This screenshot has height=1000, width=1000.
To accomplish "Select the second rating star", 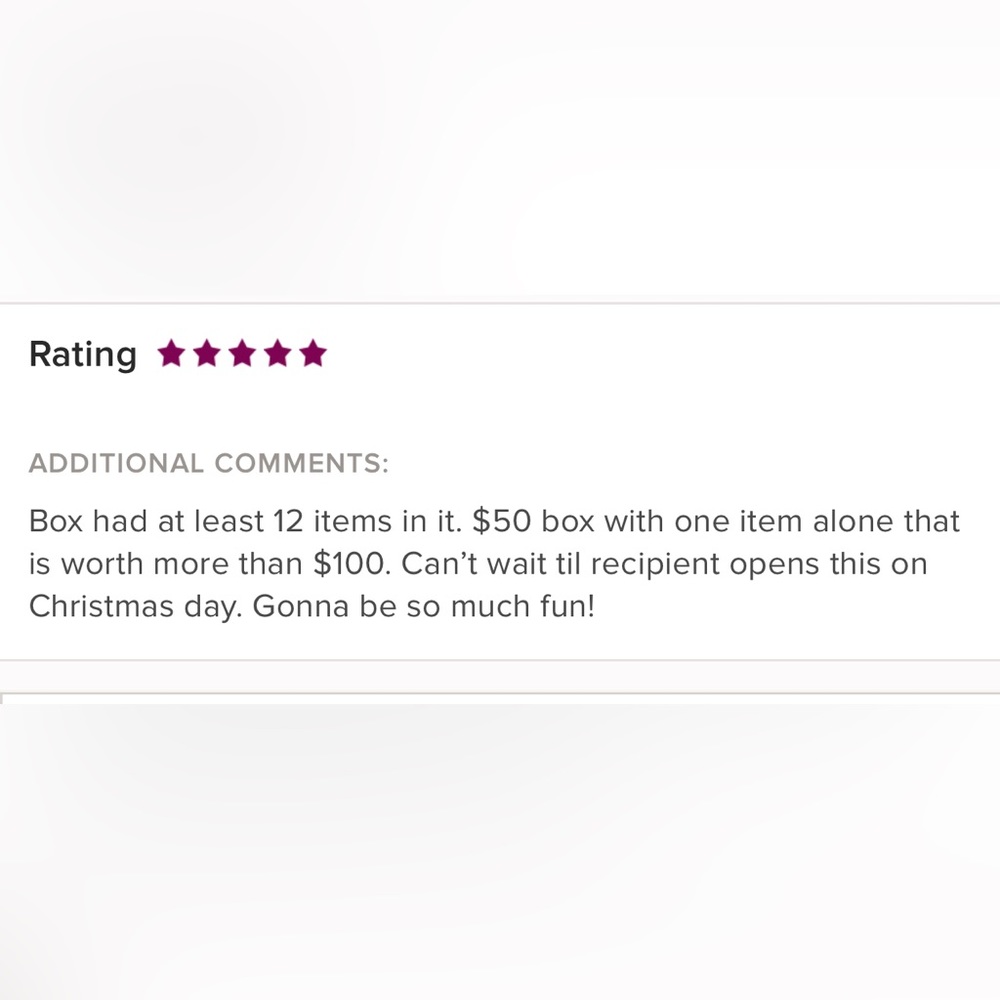I will click(207, 354).
